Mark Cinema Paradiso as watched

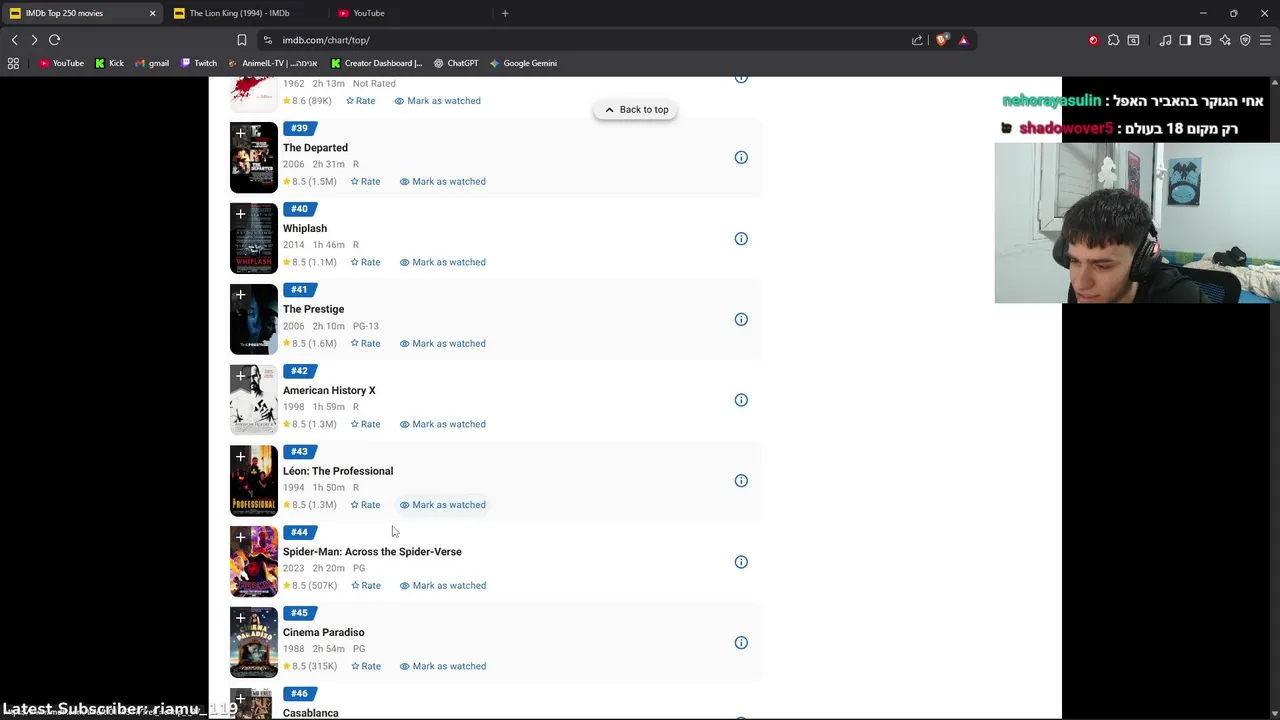tap(443, 666)
